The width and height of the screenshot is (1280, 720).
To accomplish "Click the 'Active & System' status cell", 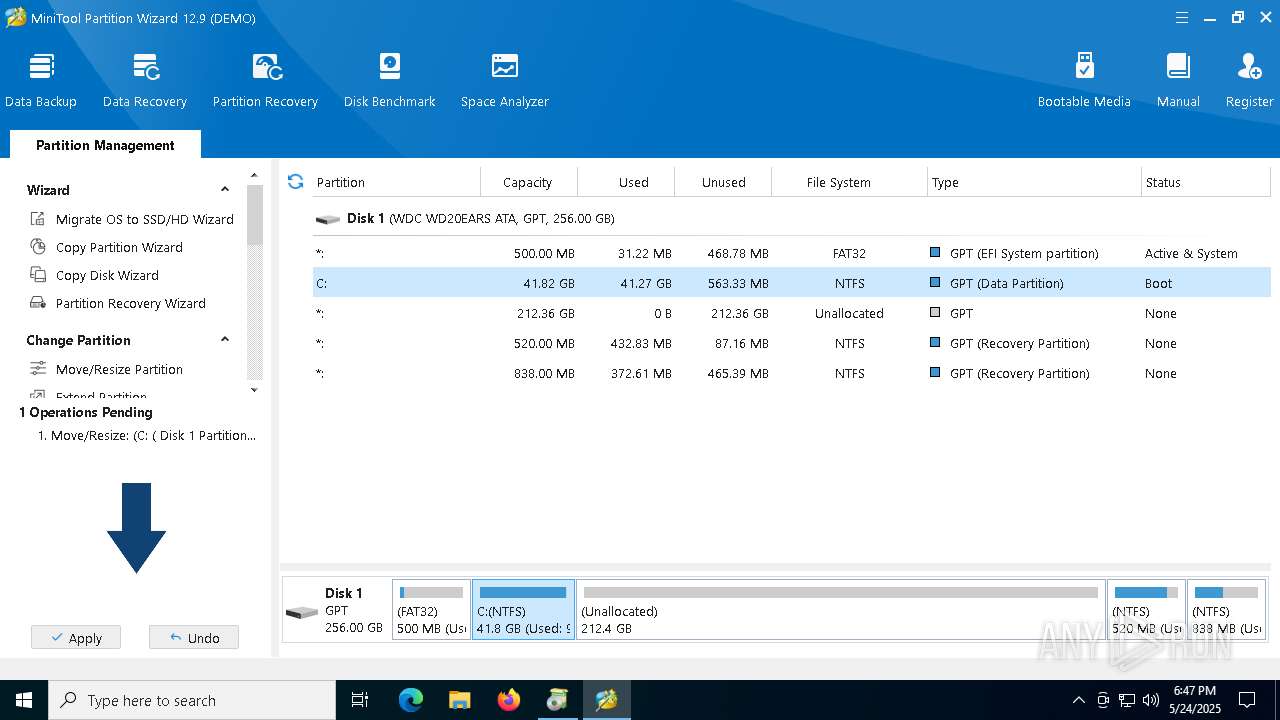I will pyautogui.click(x=1191, y=253).
